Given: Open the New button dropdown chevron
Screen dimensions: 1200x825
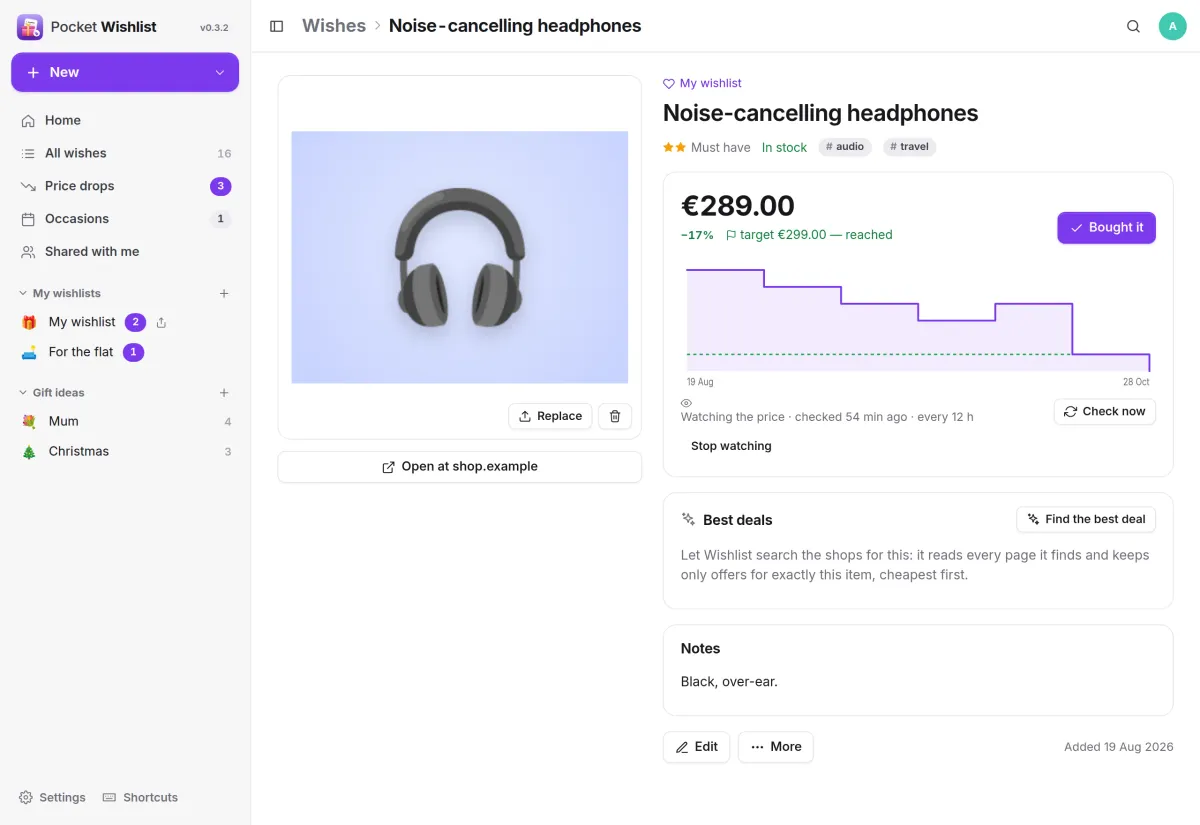Looking at the screenshot, I should tap(220, 72).
